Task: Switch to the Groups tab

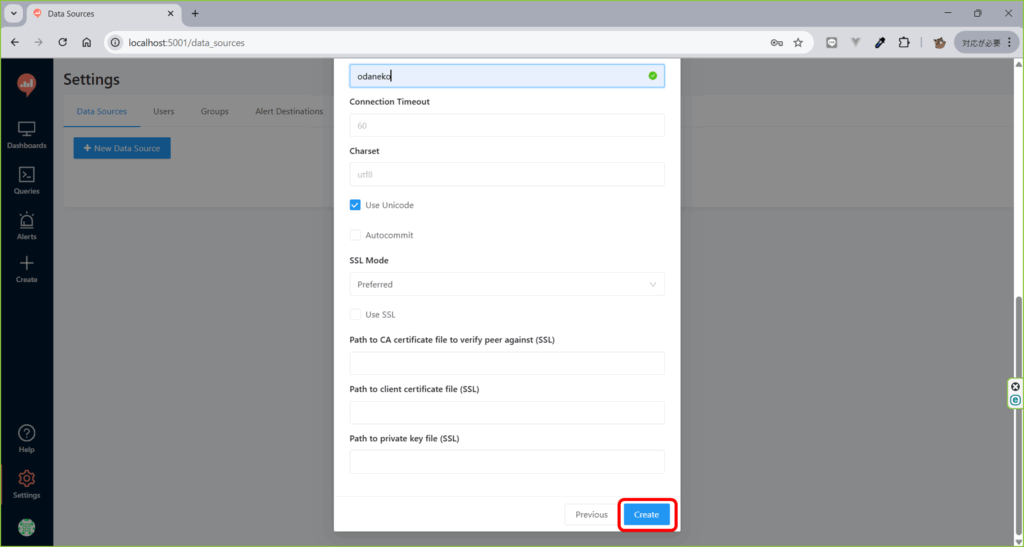Action: [214, 111]
